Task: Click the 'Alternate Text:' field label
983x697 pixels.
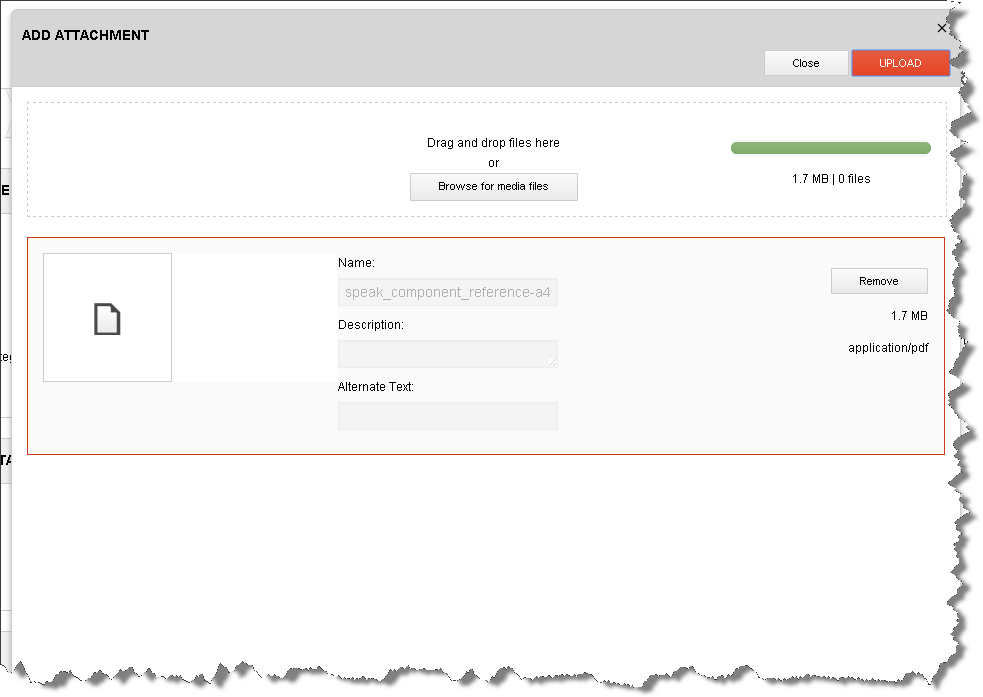Action: click(375, 386)
